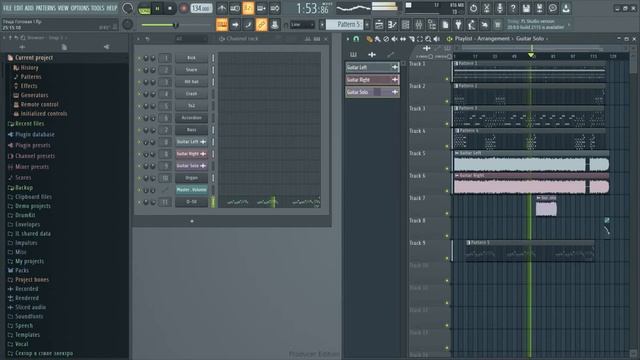Image resolution: width=640 pixels, height=360 pixels.
Task: Toggle the playlist magnet snap icon
Action: point(356,39)
